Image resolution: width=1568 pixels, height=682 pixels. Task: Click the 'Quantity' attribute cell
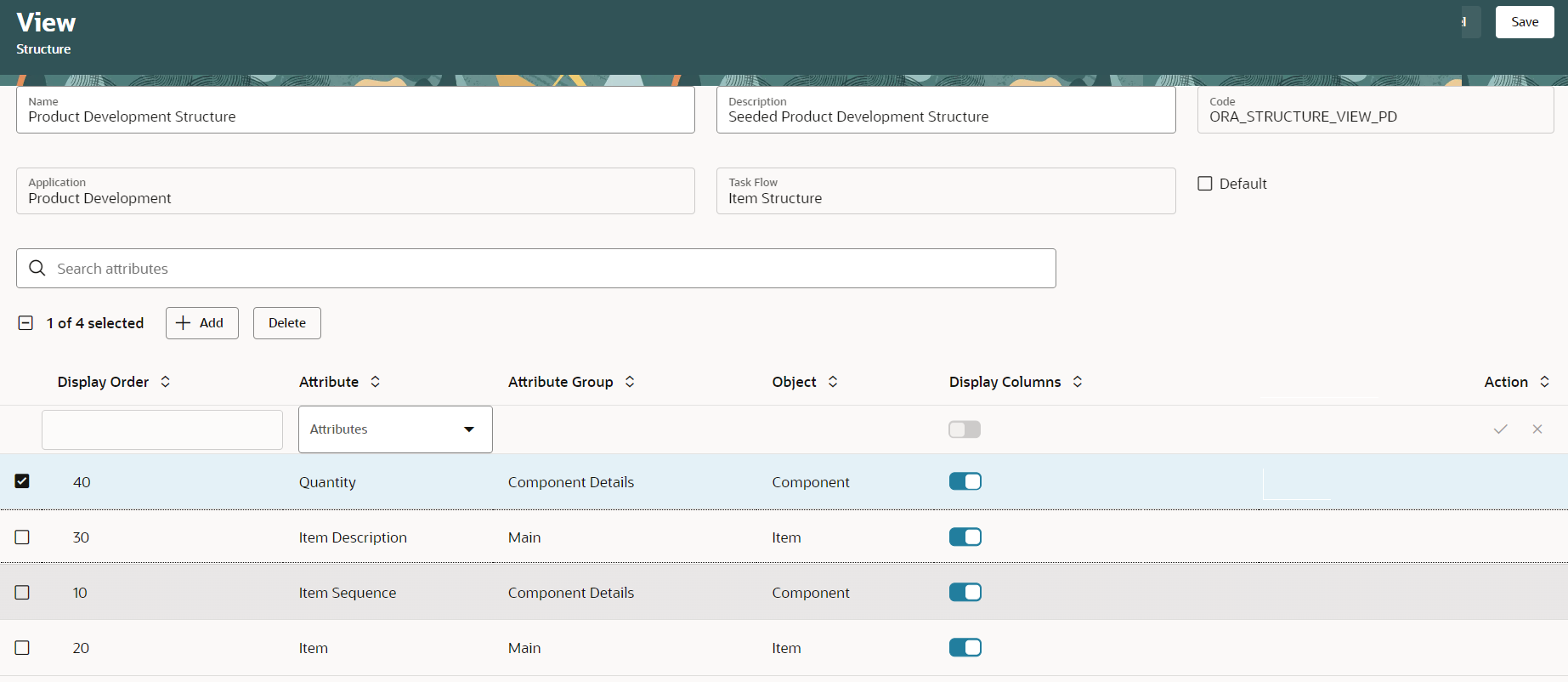point(327,482)
